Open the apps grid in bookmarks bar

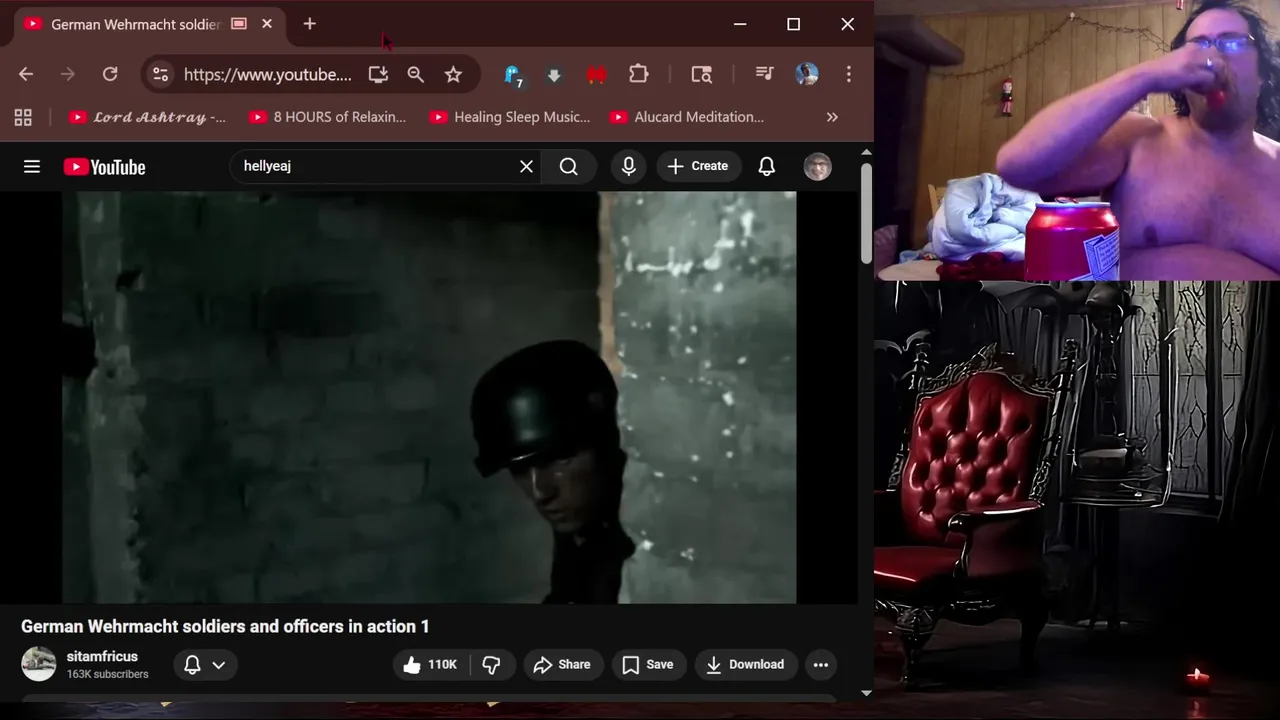(x=23, y=117)
